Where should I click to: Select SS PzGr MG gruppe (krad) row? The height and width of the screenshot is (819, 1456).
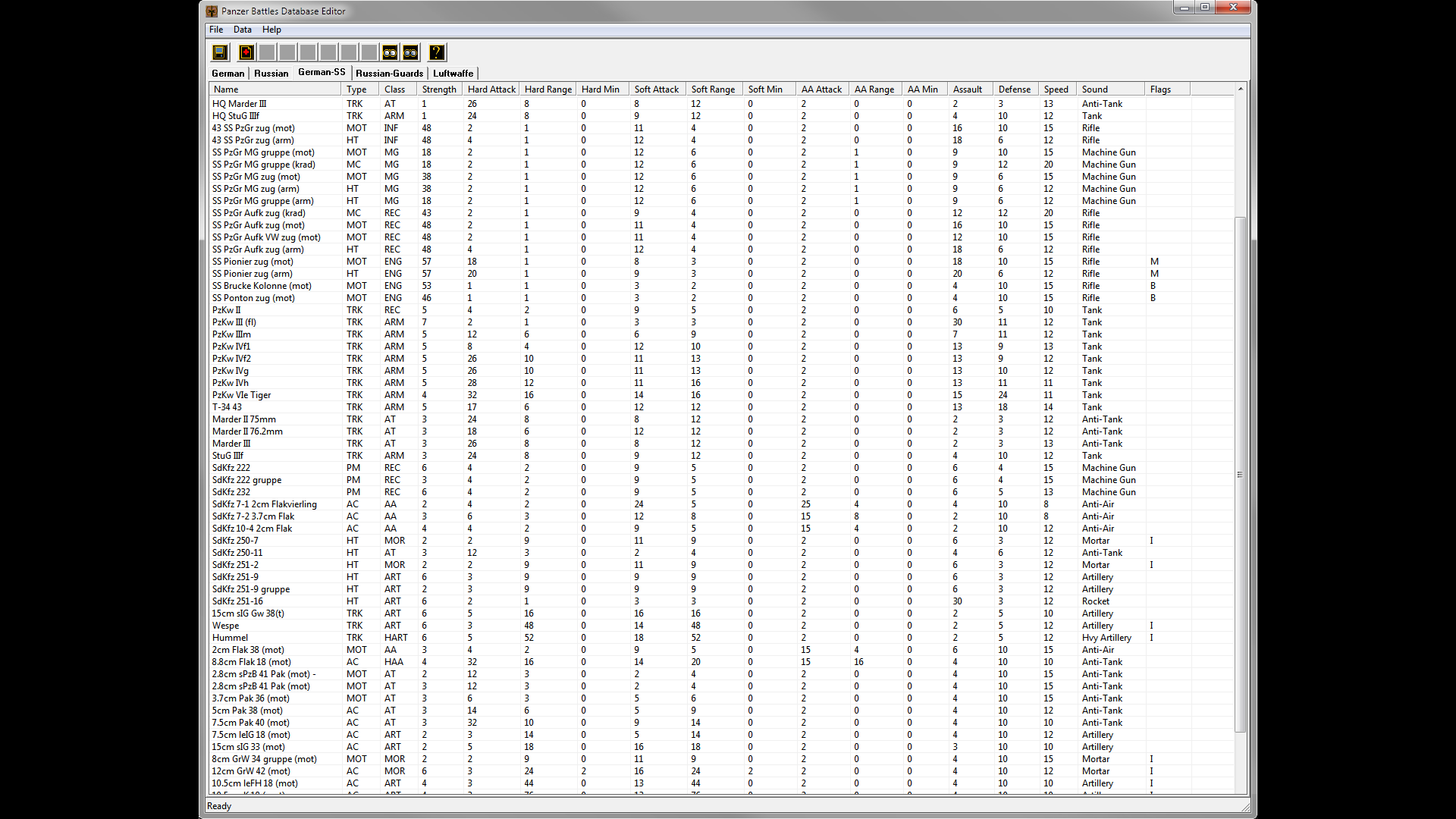[x=722, y=165]
